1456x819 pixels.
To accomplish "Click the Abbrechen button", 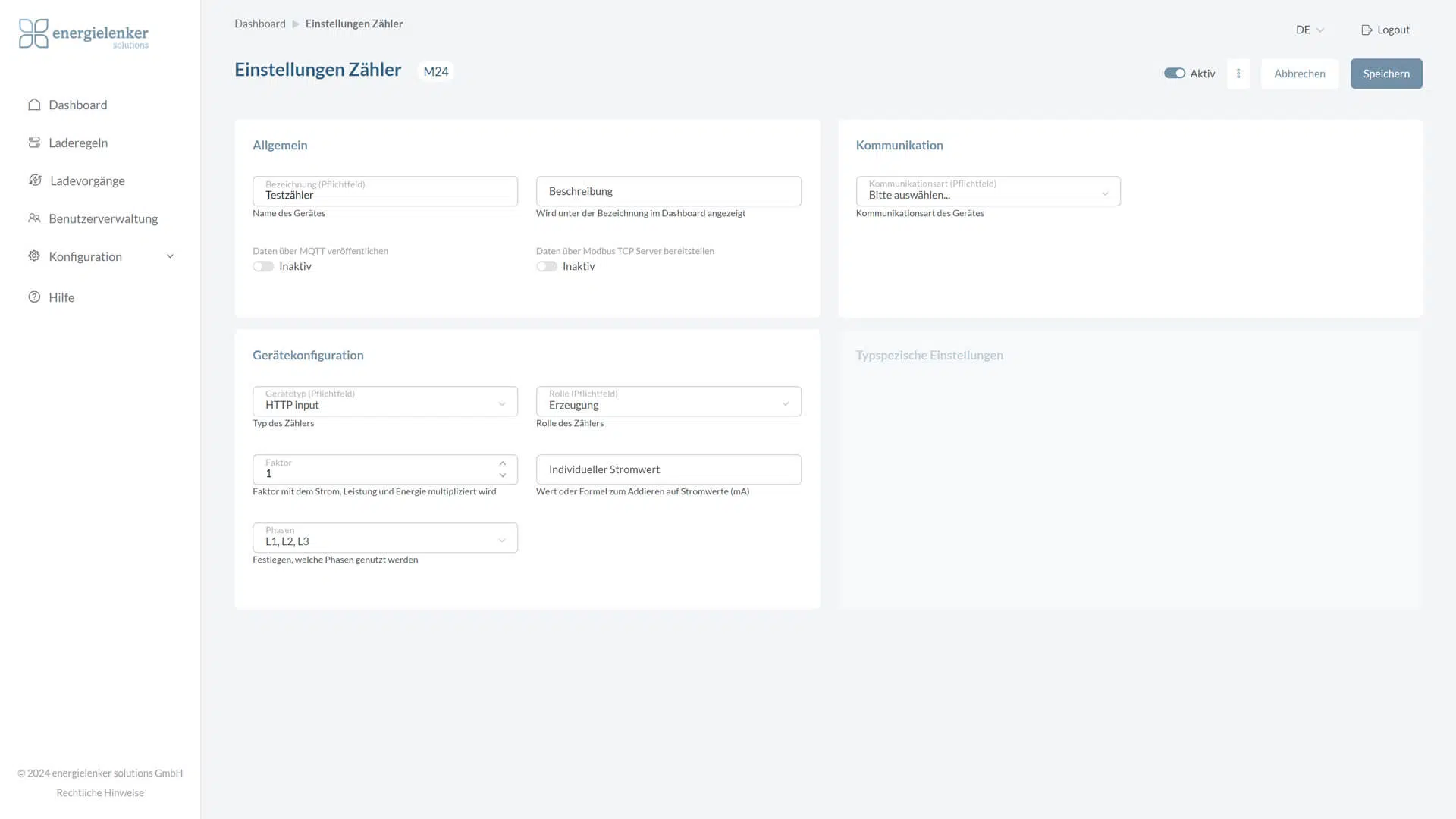I will [1299, 74].
